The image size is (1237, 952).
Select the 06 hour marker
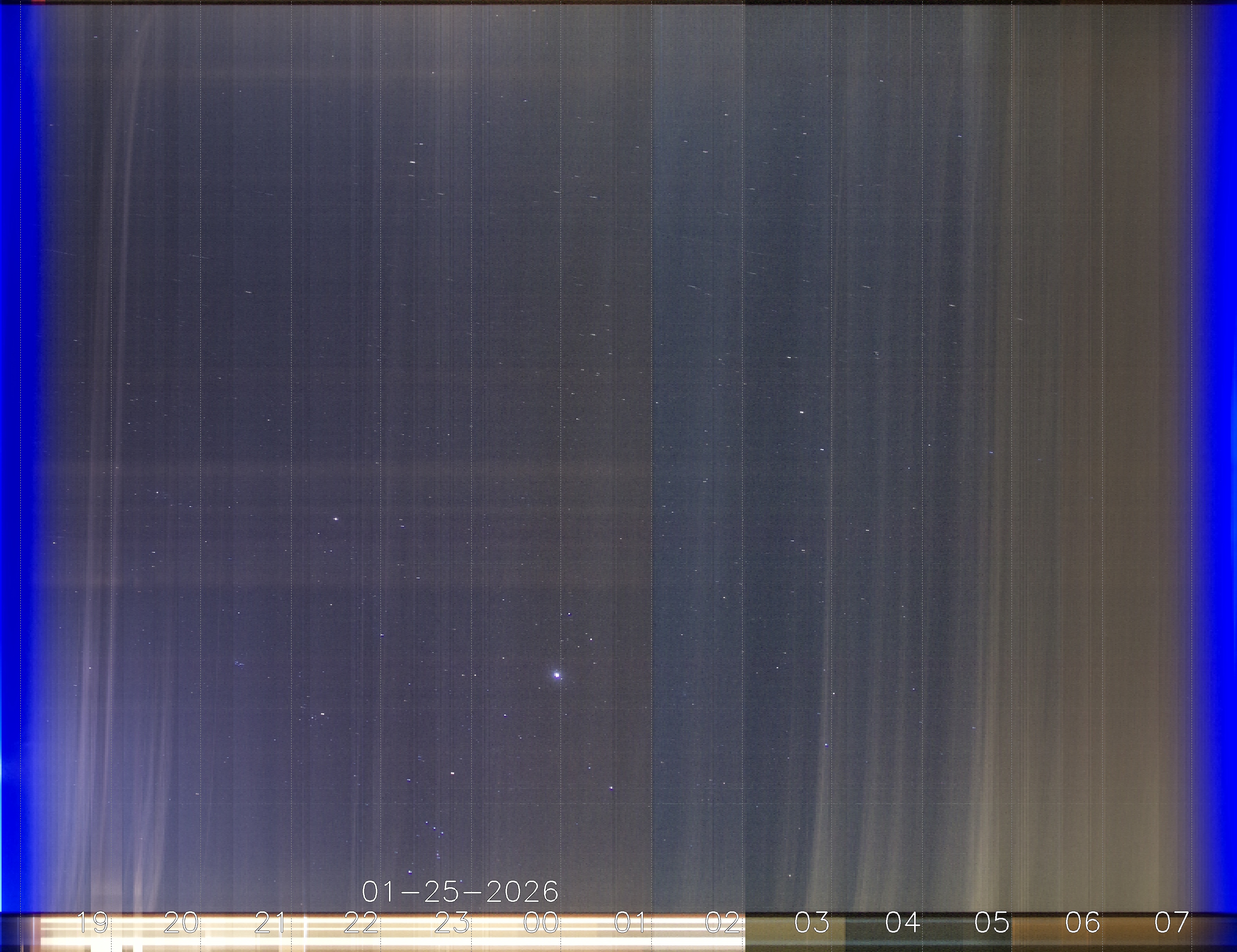point(1082,923)
